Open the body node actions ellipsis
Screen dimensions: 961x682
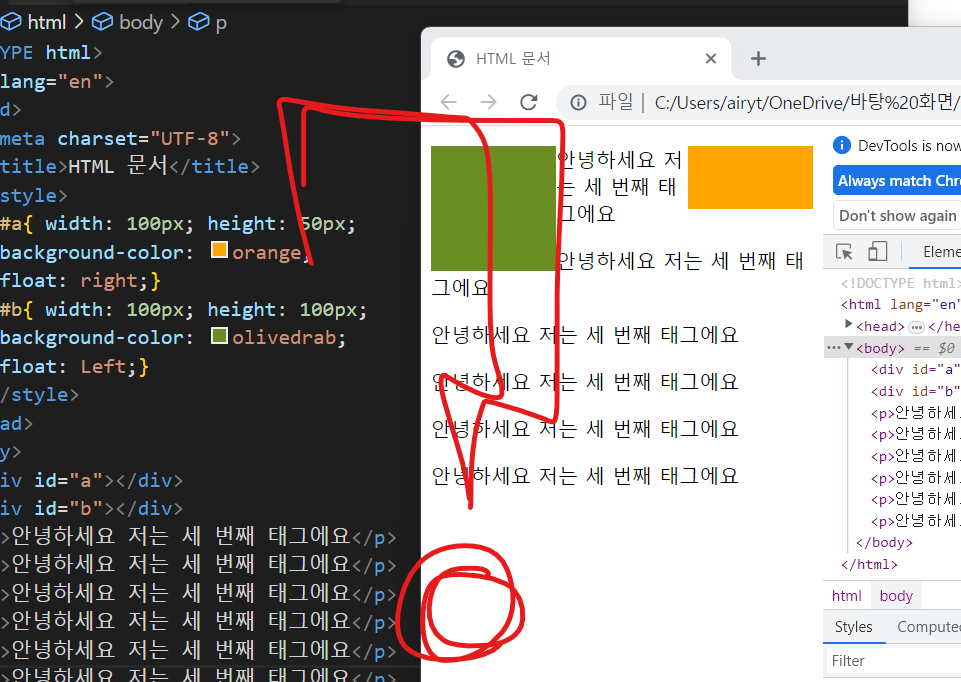click(x=834, y=347)
